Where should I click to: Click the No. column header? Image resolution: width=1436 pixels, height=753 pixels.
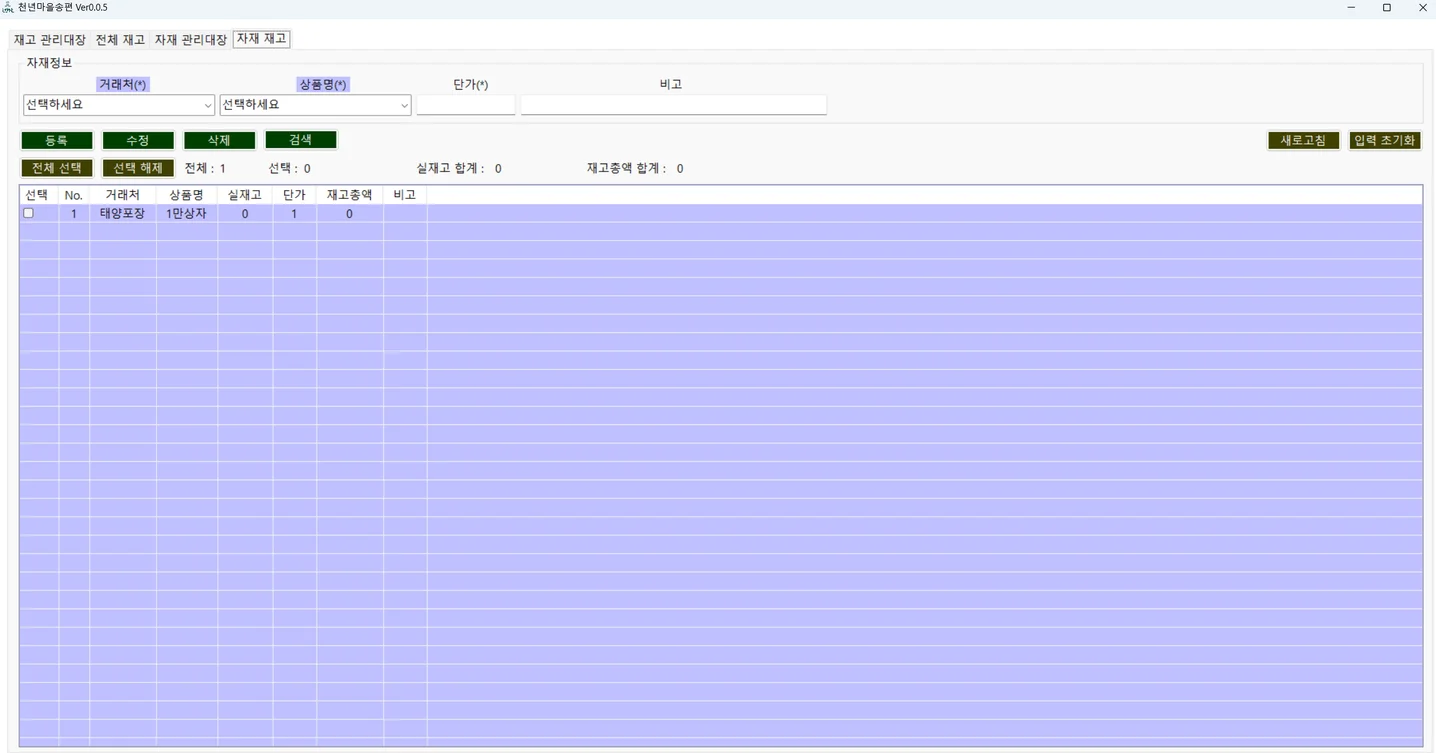pyautogui.click(x=74, y=195)
